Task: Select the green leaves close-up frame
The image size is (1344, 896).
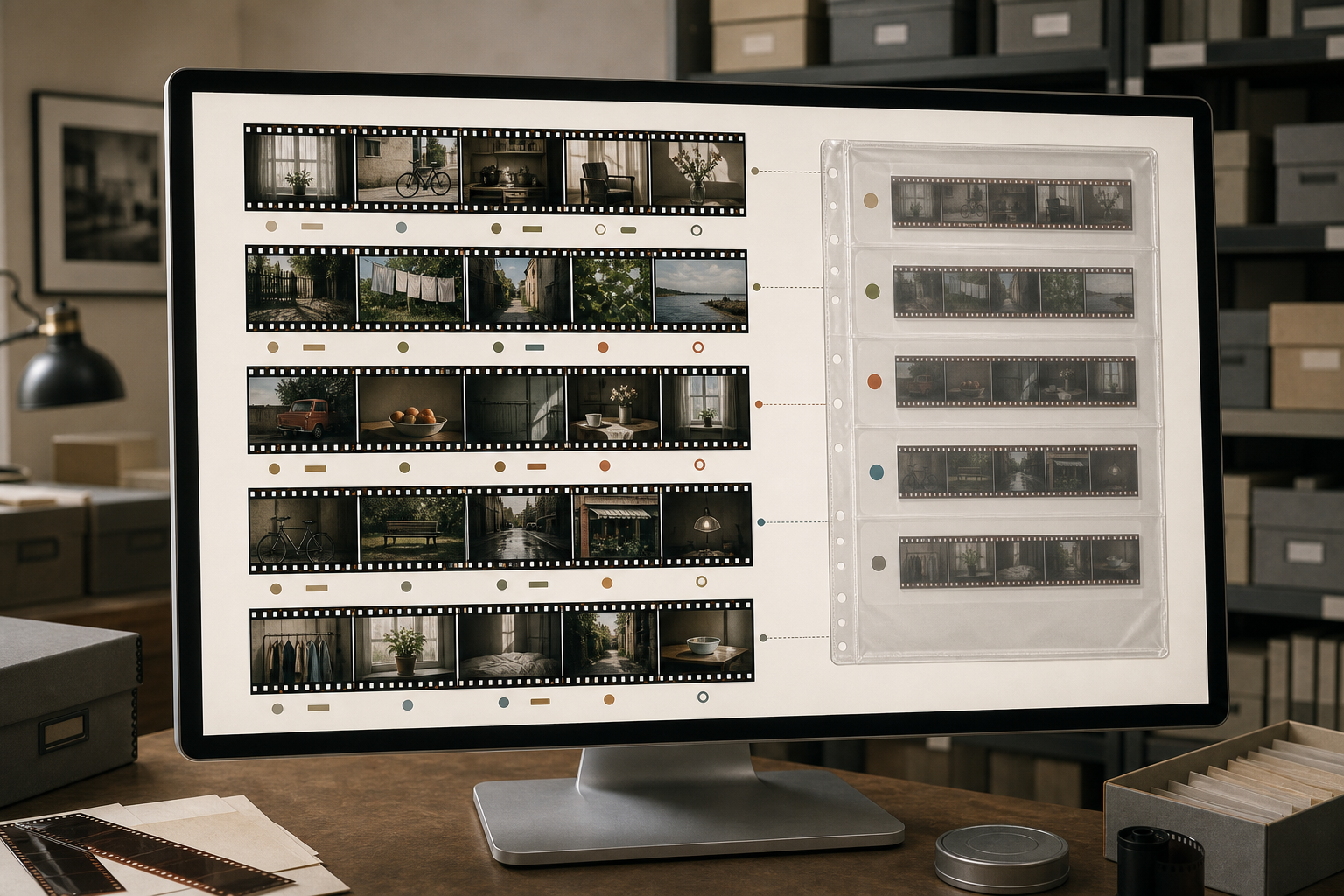Action: click(612, 290)
